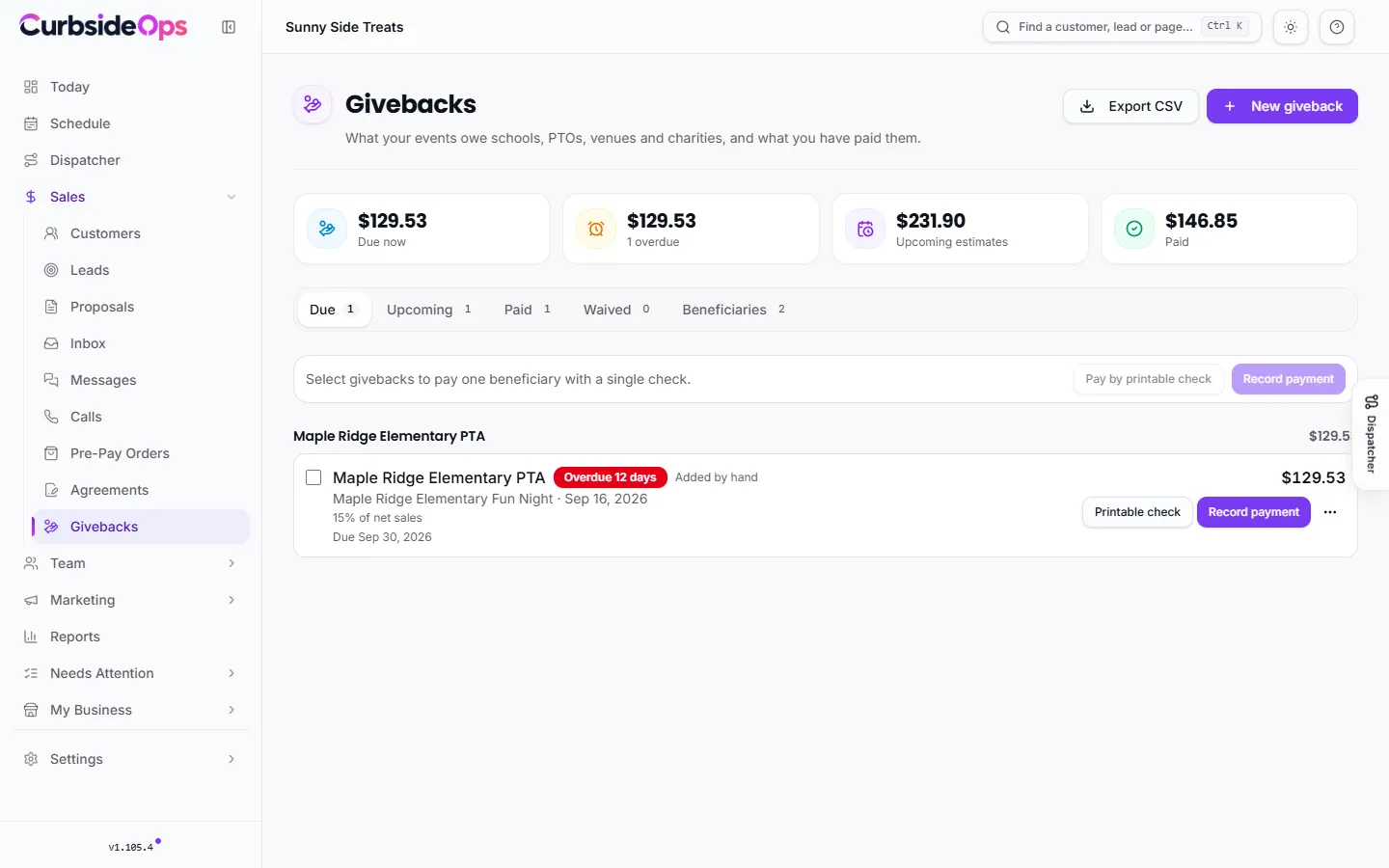
Task: Click the Schedule calendar icon
Action: click(x=31, y=123)
